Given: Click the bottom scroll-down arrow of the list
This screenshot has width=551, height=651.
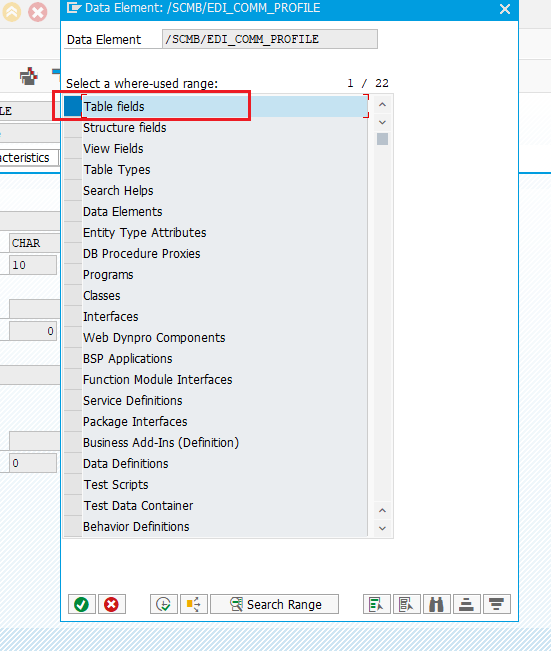Looking at the screenshot, I should point(382,528).
